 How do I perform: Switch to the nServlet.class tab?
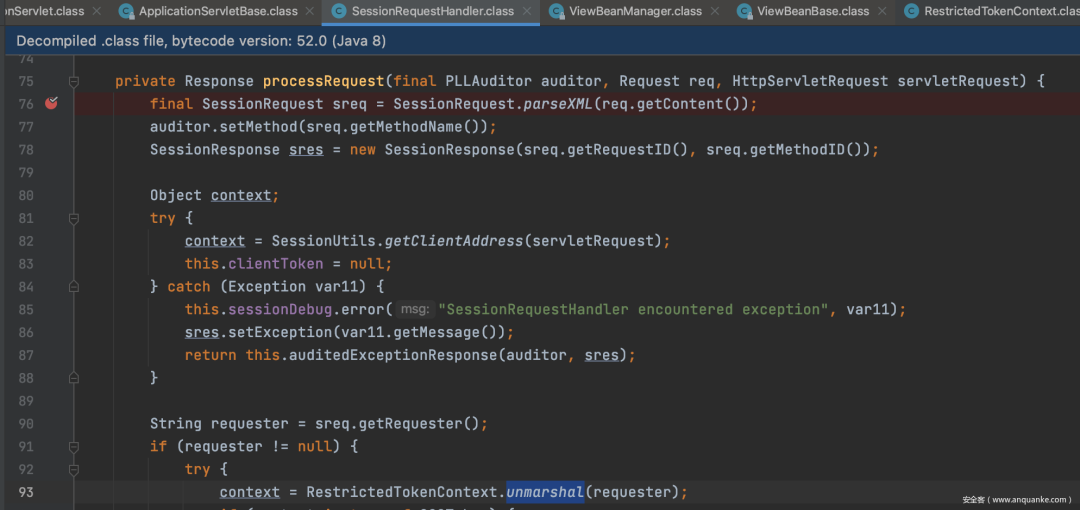[43, 12]
